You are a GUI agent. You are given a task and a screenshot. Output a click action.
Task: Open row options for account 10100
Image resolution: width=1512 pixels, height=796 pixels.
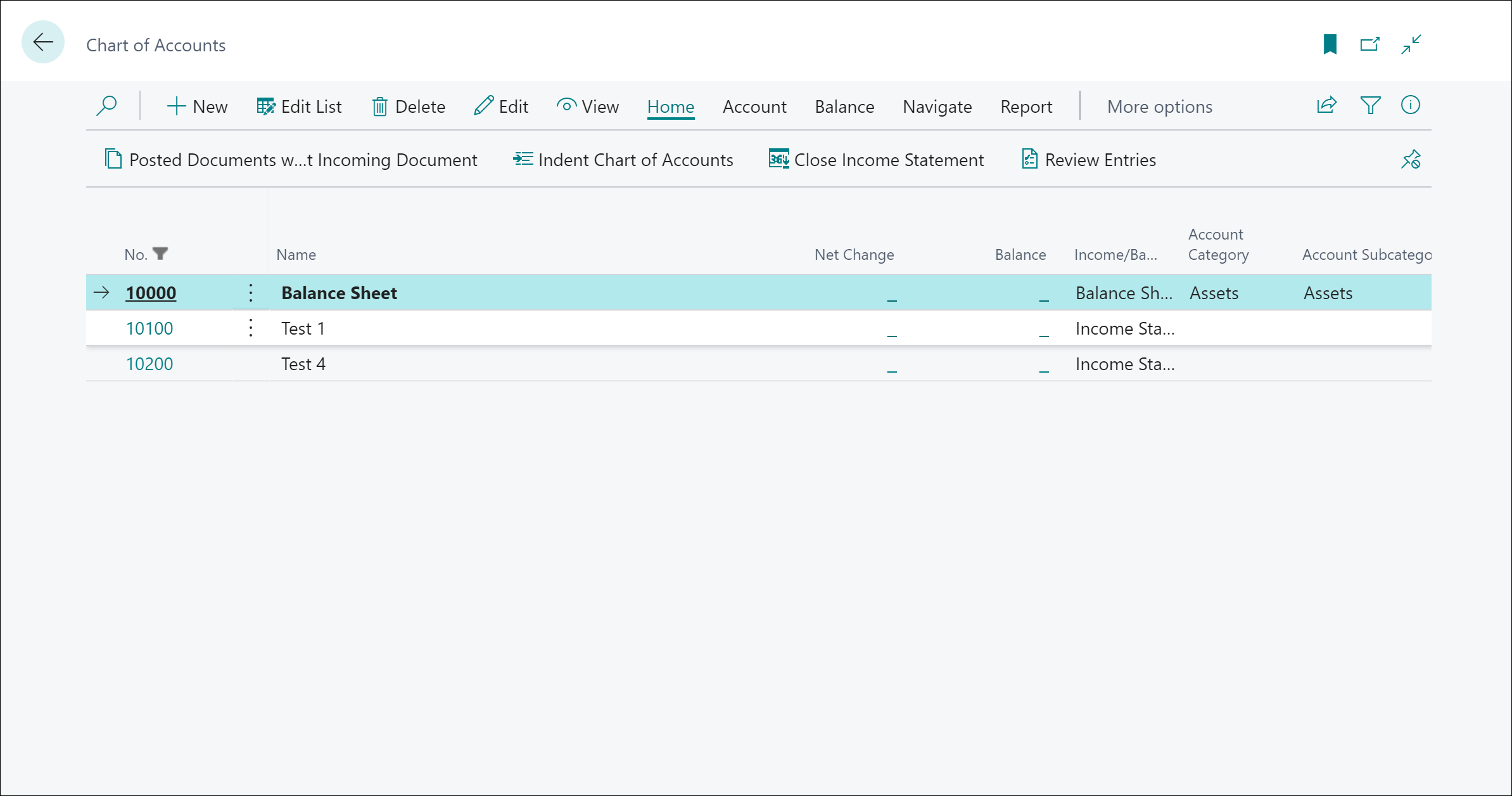click(251, 328)
